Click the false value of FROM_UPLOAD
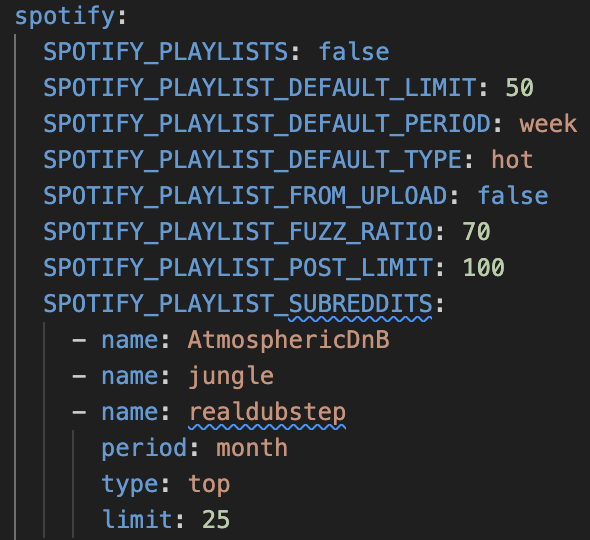This screenshot has width=590, height=540. 512,196
